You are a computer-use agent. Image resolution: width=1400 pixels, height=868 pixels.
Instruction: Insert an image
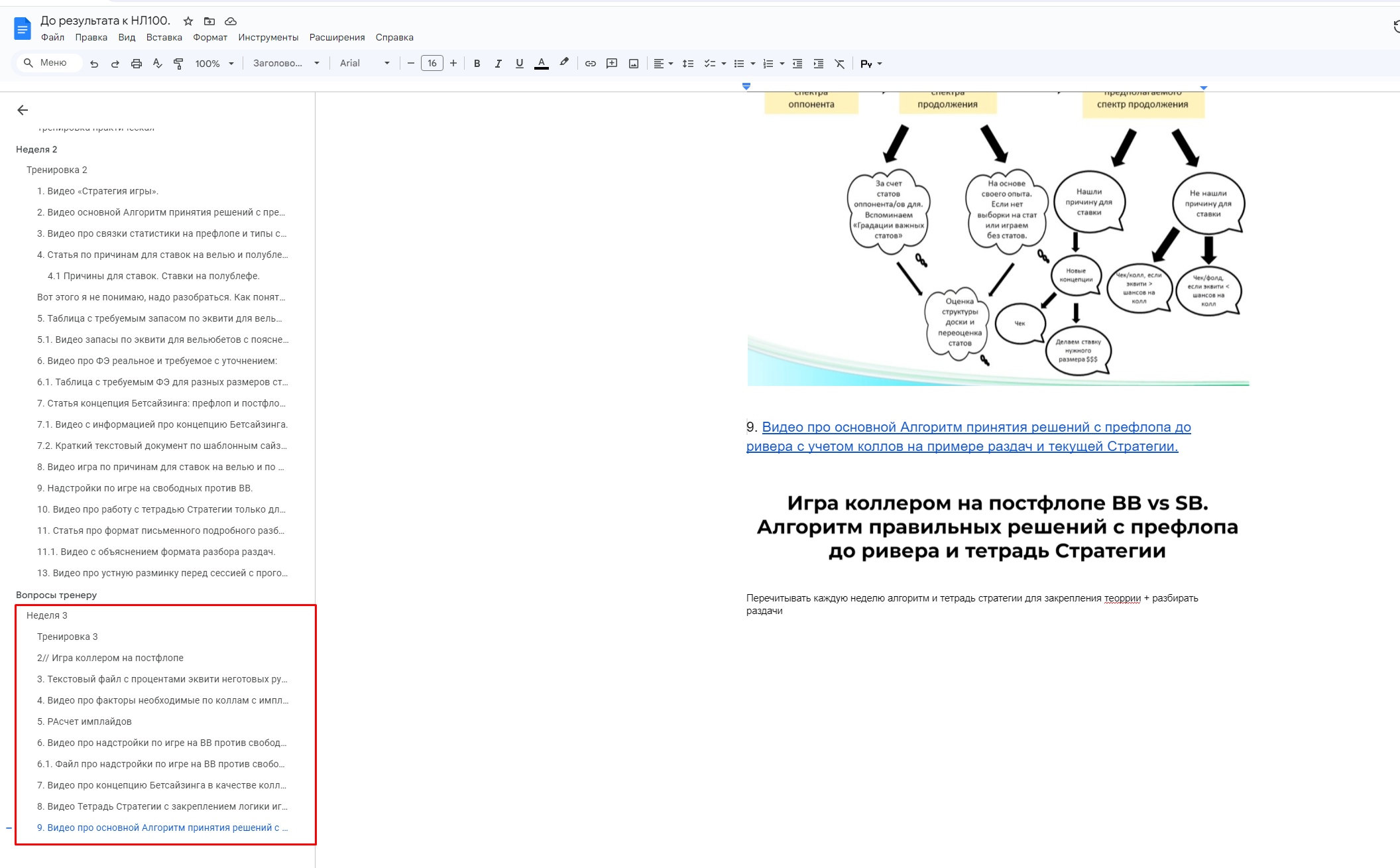(x=634, y=64)
